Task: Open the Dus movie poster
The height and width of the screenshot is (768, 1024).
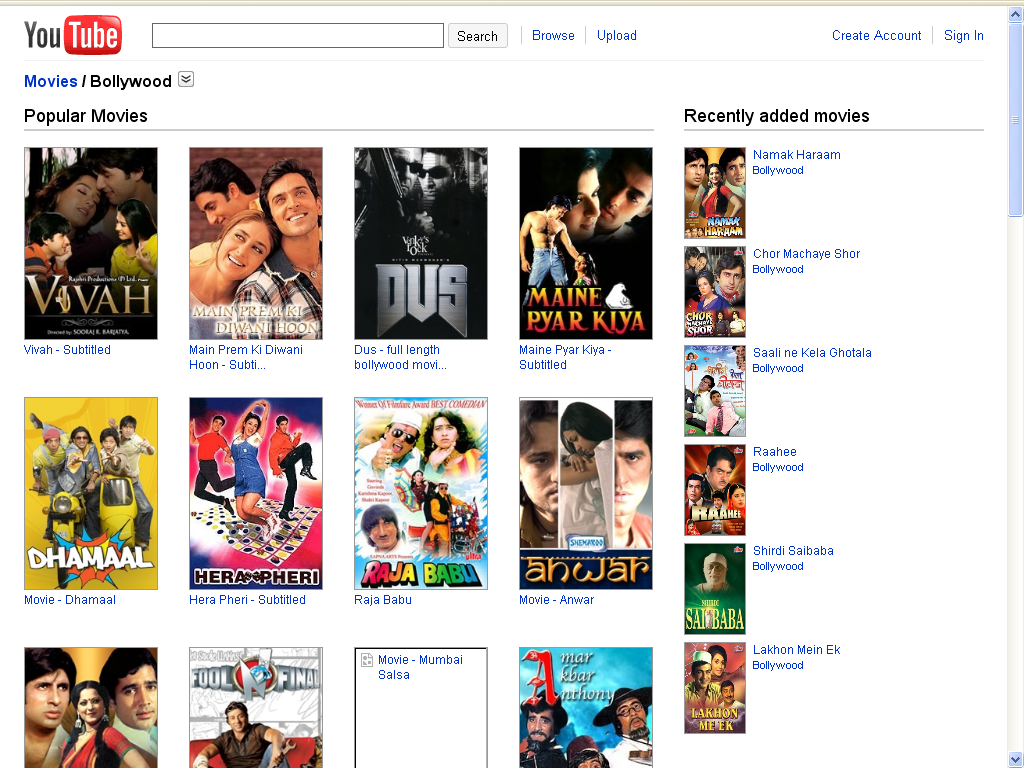Action: click(x=421, y=243)
